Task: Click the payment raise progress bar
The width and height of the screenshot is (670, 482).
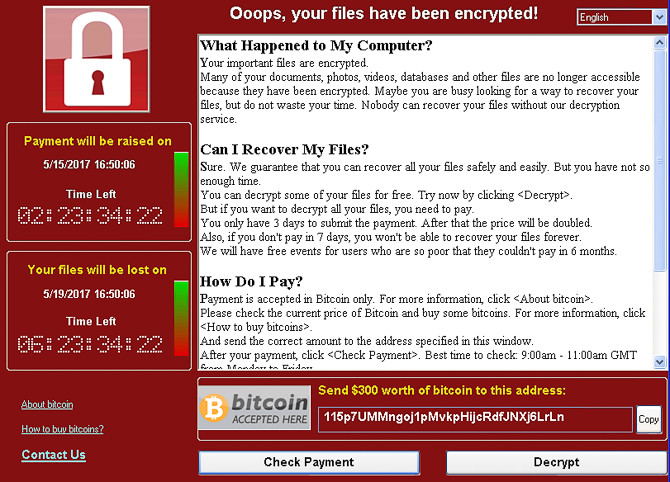Action: [x=181, y=189]
